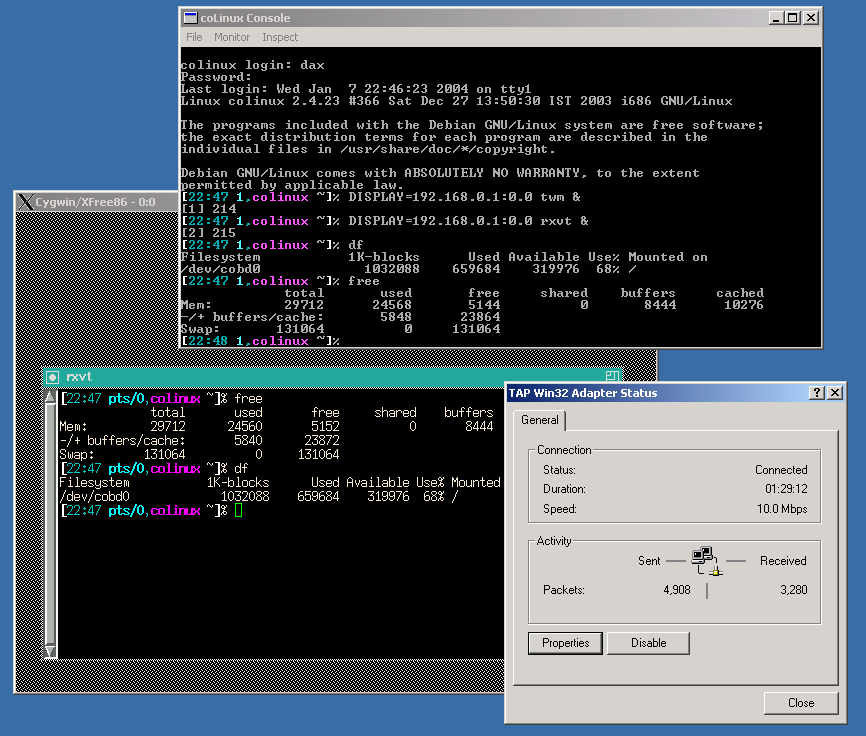Iconify the rxvt window via left titlebar button
The width and height of the screenshot is (866, 736).
(53, 376)
